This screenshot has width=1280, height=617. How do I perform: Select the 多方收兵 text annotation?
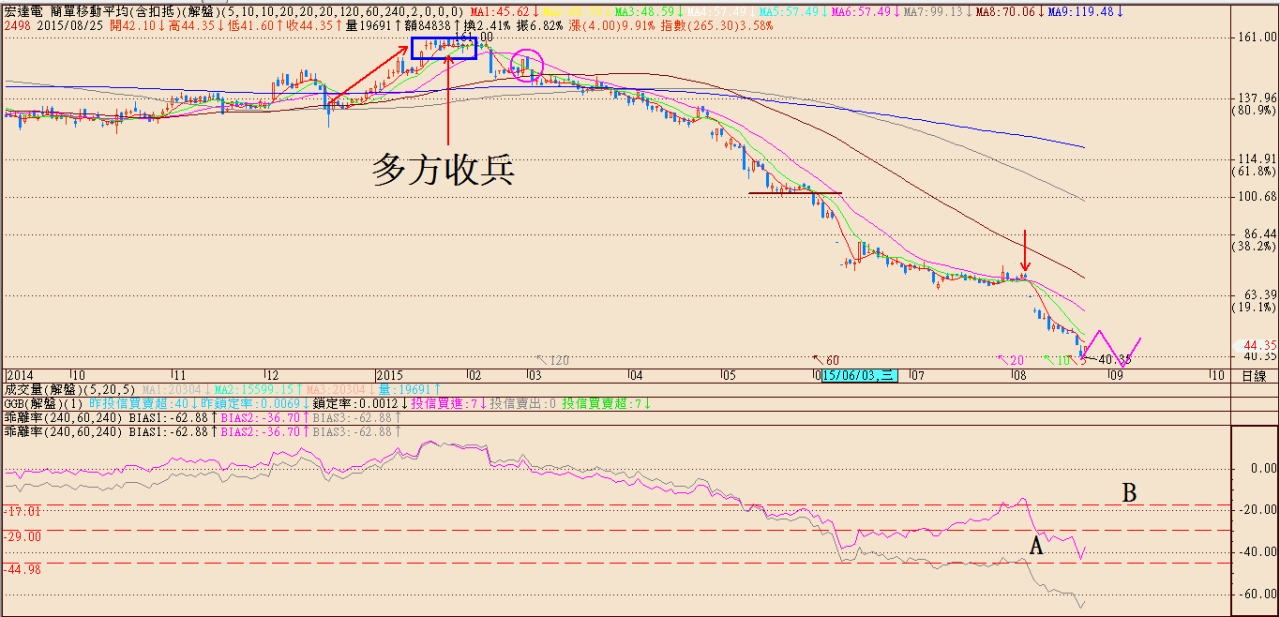443,169
